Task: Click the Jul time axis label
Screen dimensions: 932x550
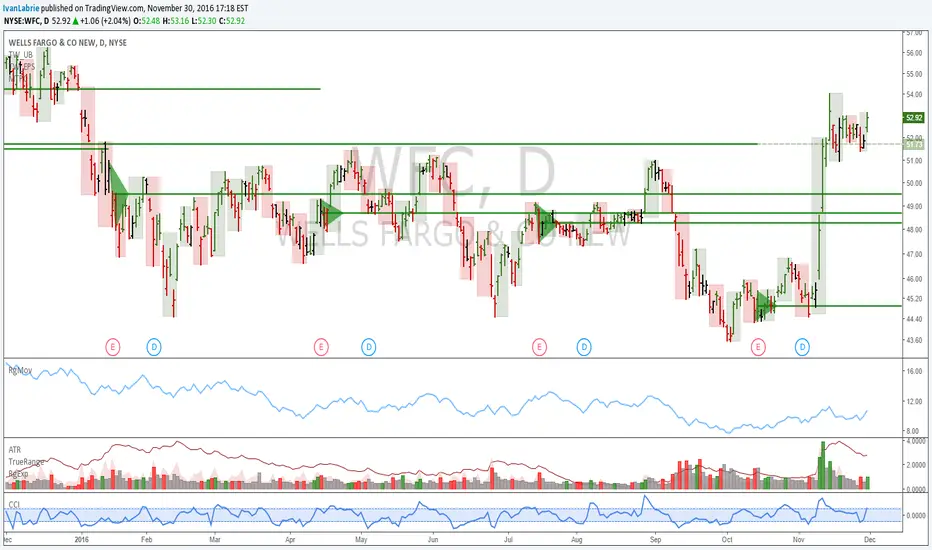Action: pyautogui.click(x=508, y=540)
